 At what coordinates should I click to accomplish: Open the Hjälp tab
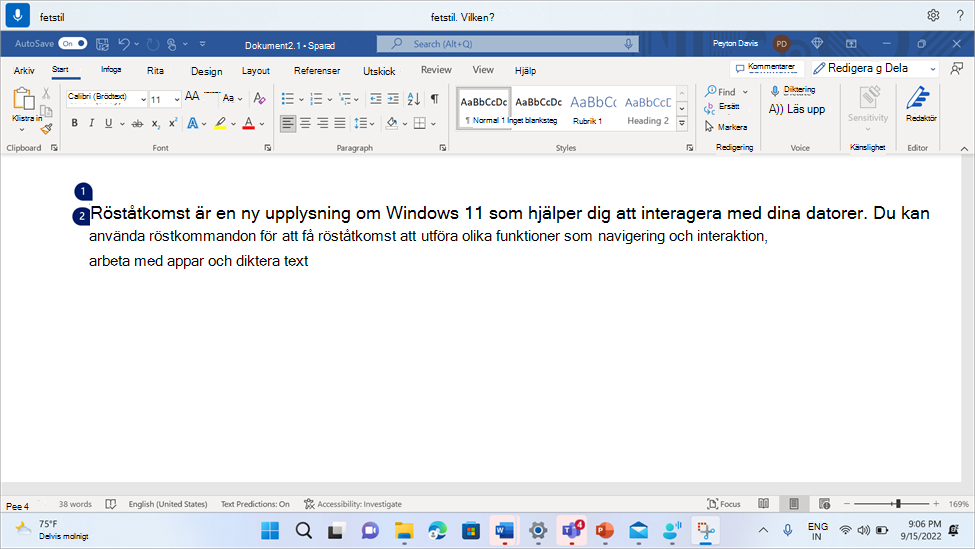525,71
